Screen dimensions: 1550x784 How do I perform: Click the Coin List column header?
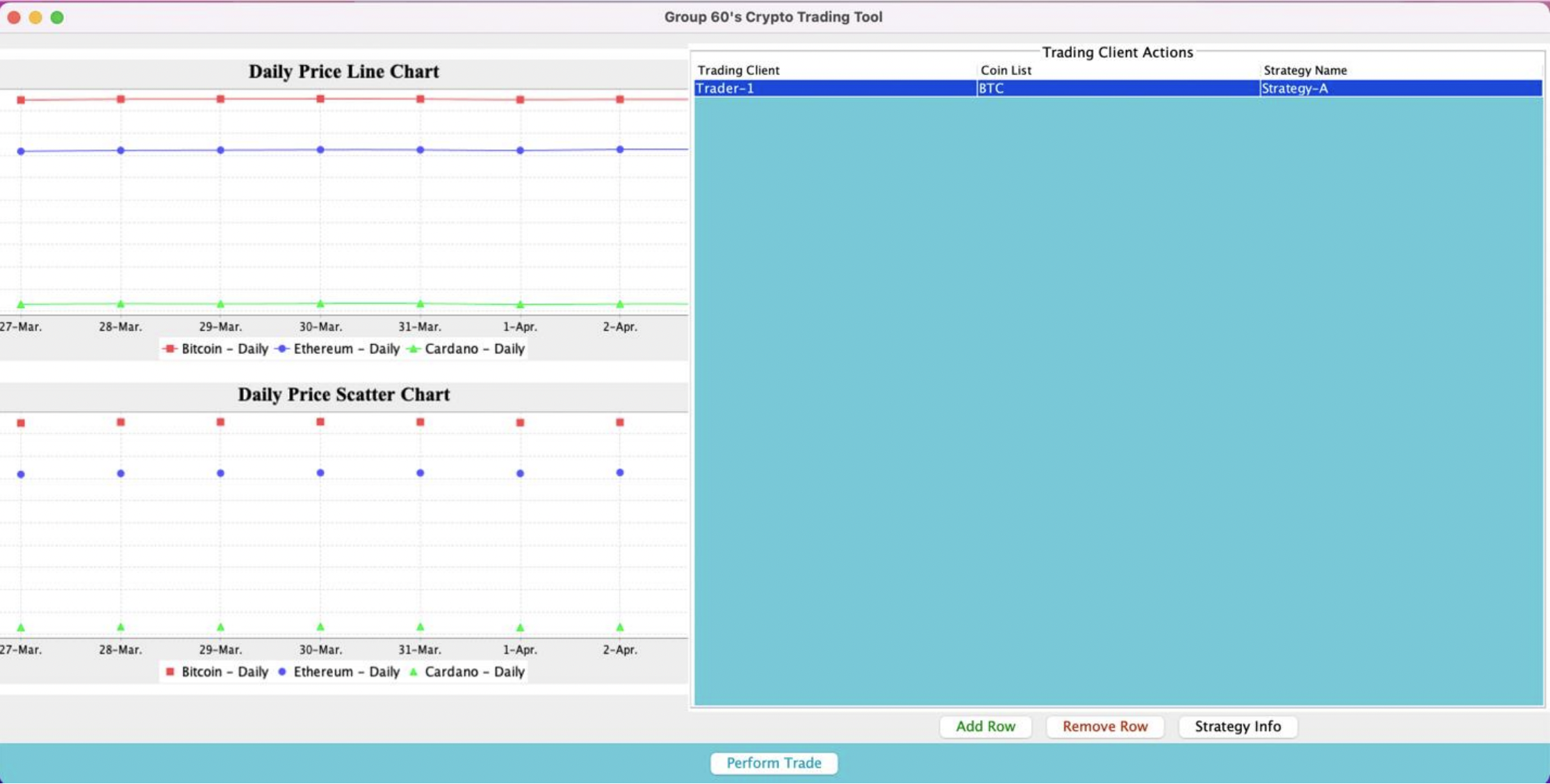point(1006,70)
